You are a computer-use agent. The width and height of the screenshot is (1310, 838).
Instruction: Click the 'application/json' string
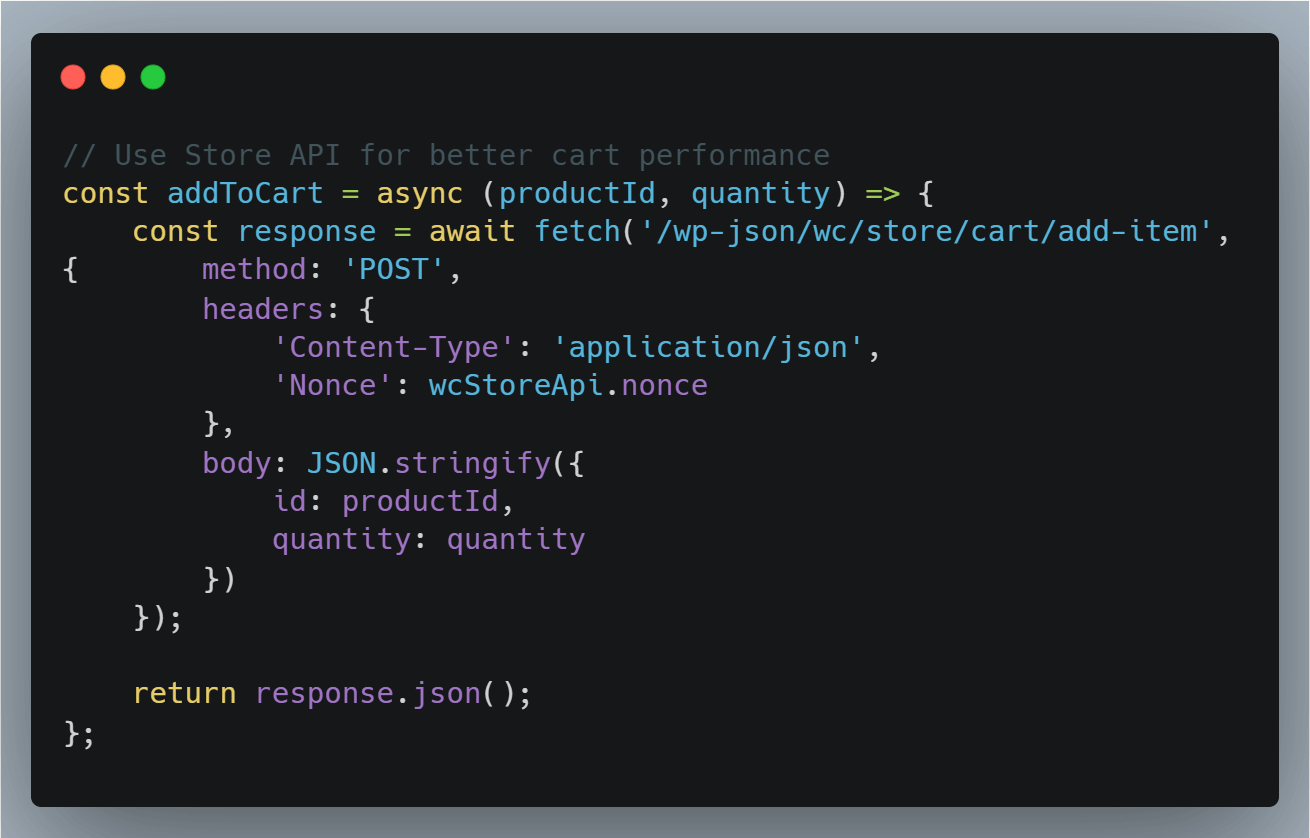(706, 347)
